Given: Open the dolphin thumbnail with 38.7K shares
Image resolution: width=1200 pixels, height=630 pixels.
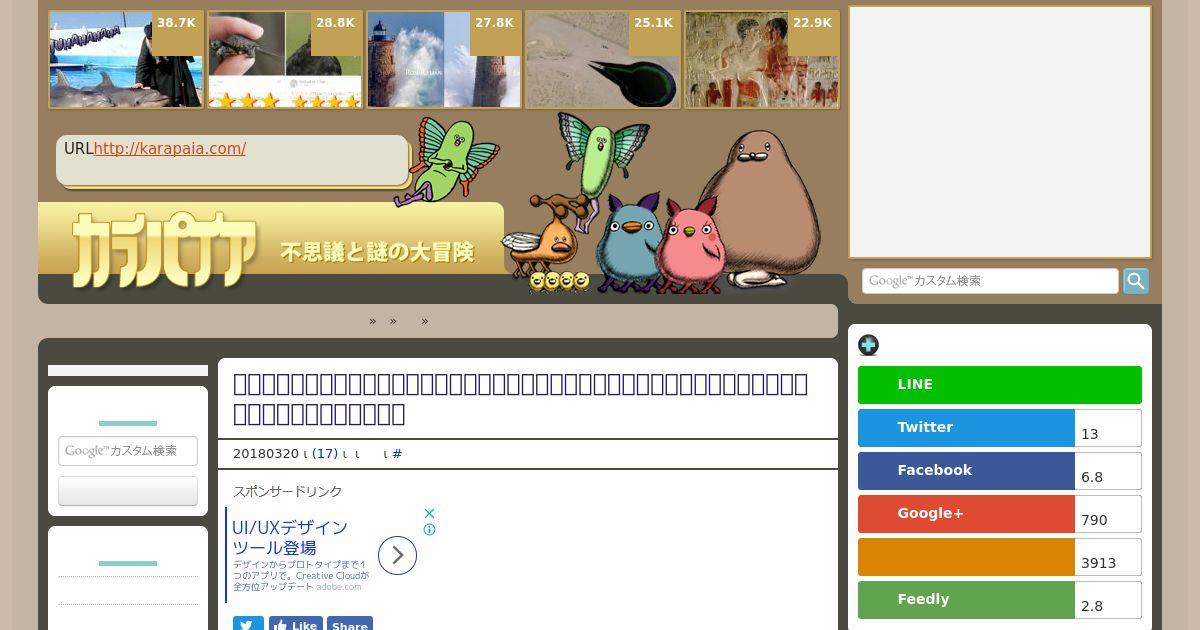Looking at the screenshot, I should [x=126, y=59].
